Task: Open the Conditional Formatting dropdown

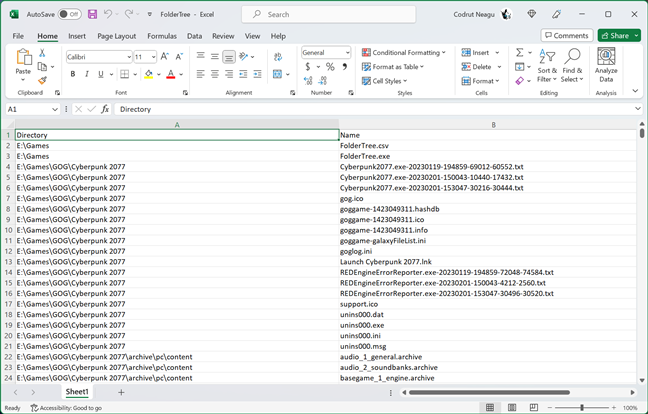Action: [x=405, y=52]
